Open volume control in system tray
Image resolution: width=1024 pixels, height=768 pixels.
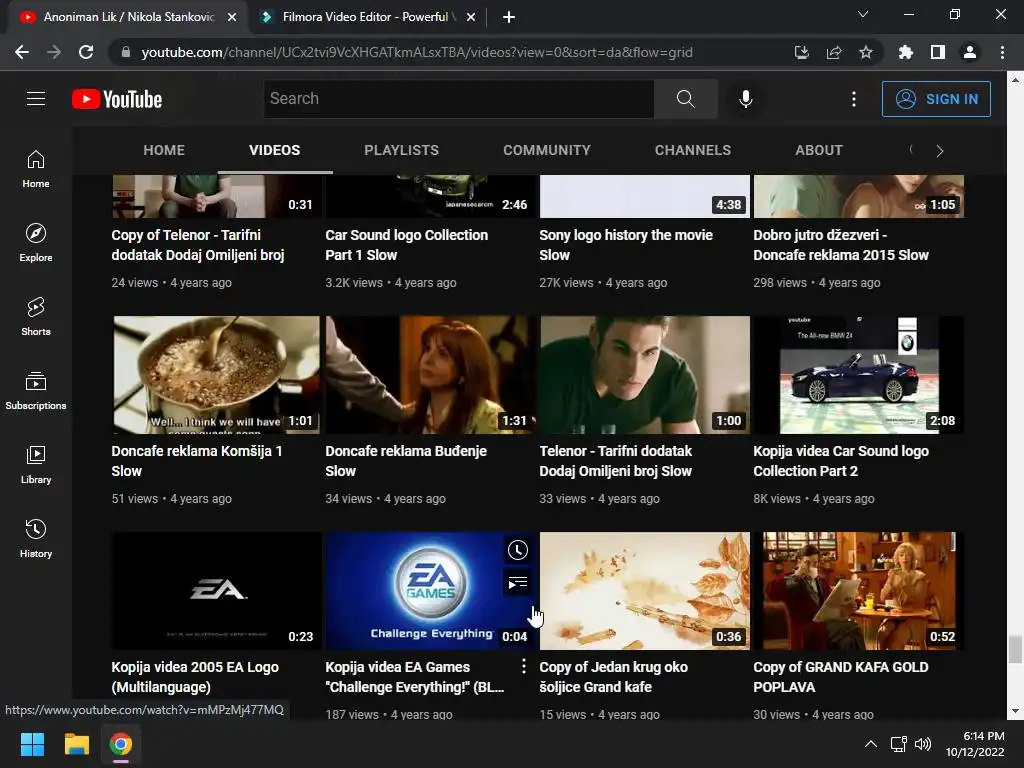point(923,744)
